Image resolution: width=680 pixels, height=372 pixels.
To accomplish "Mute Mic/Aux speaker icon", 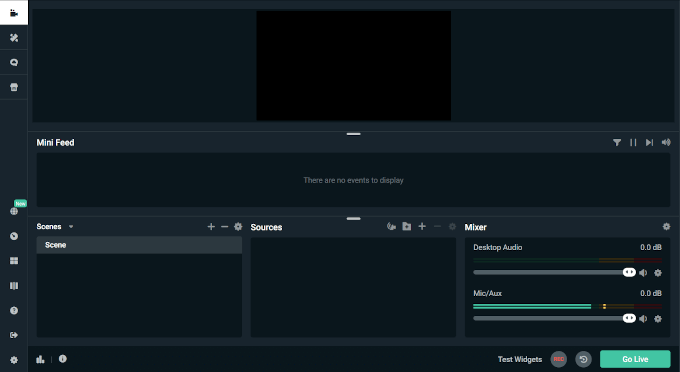I will (644, 319).
